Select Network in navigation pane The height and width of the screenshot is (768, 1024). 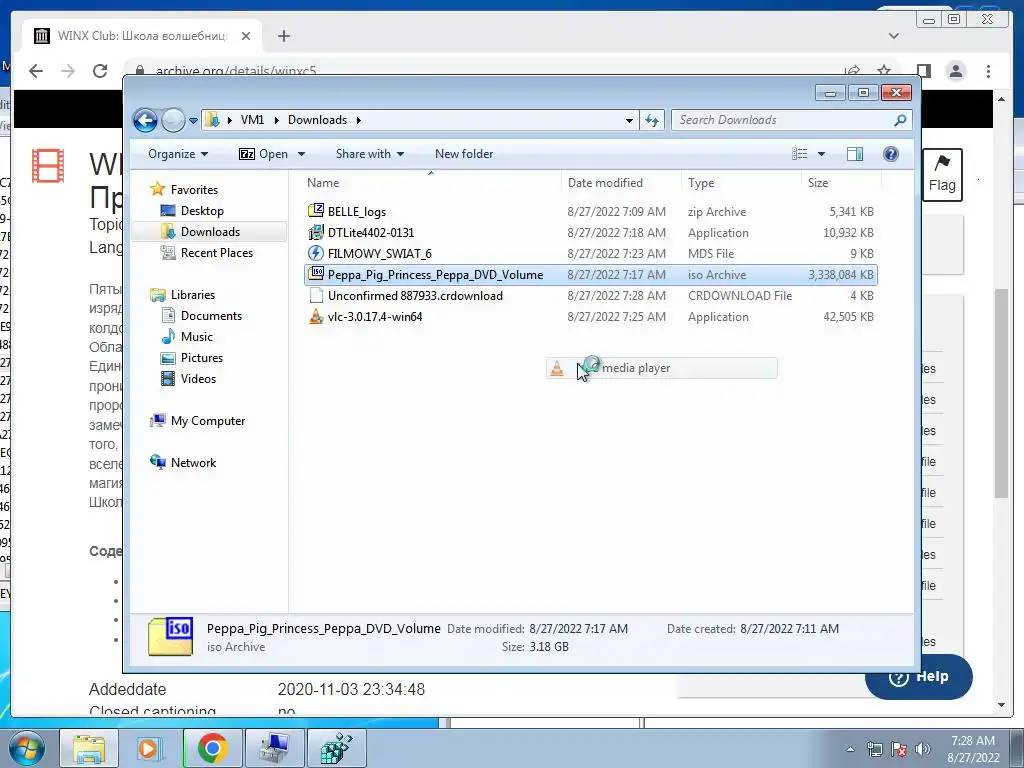[x=193, y=463]
